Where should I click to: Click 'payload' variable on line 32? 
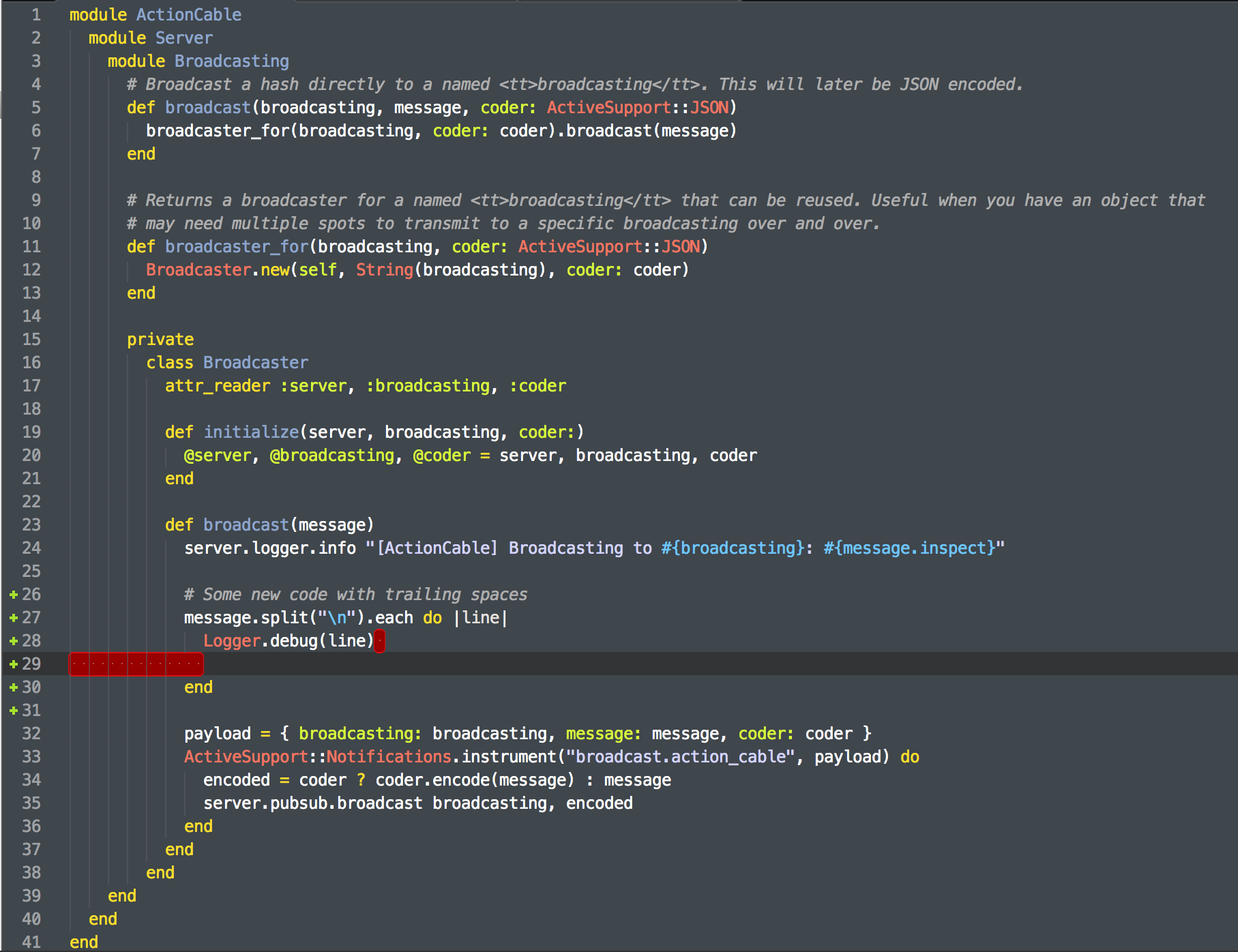point(218,734)
